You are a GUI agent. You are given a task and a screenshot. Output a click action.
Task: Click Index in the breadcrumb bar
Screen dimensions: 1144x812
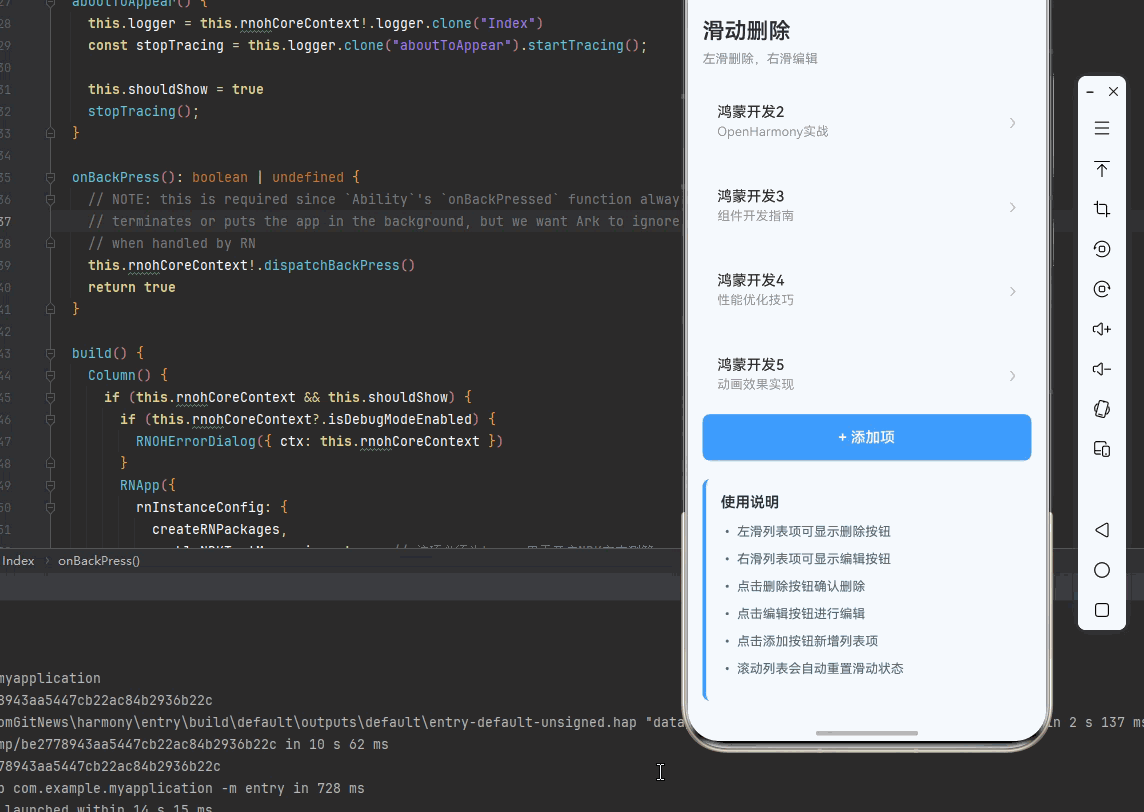18,560
